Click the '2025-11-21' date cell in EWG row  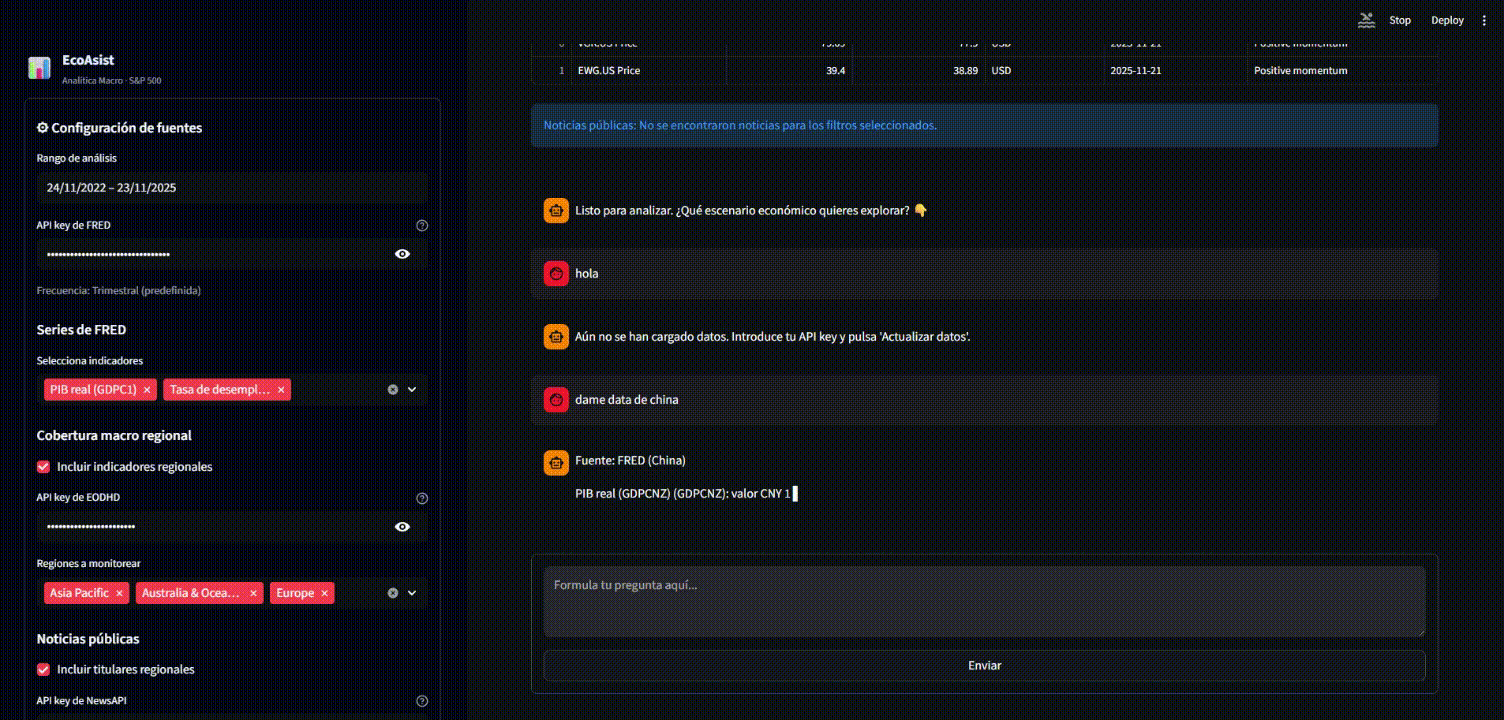coord(1176,71)
